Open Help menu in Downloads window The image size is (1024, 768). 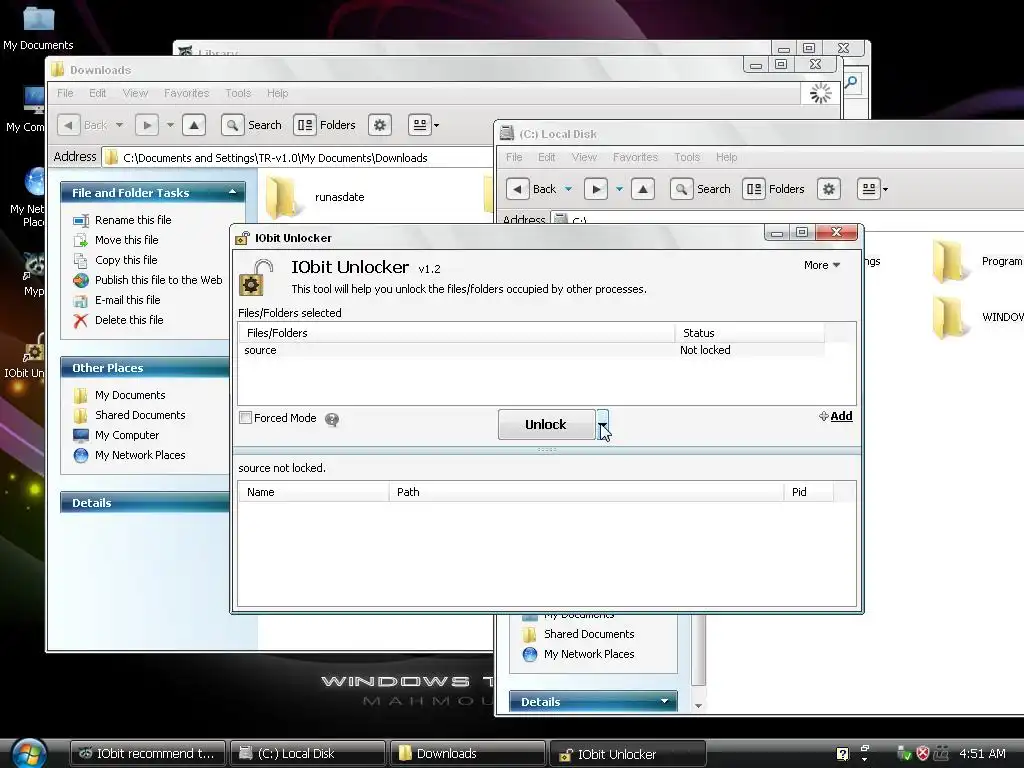pos(278,93)
